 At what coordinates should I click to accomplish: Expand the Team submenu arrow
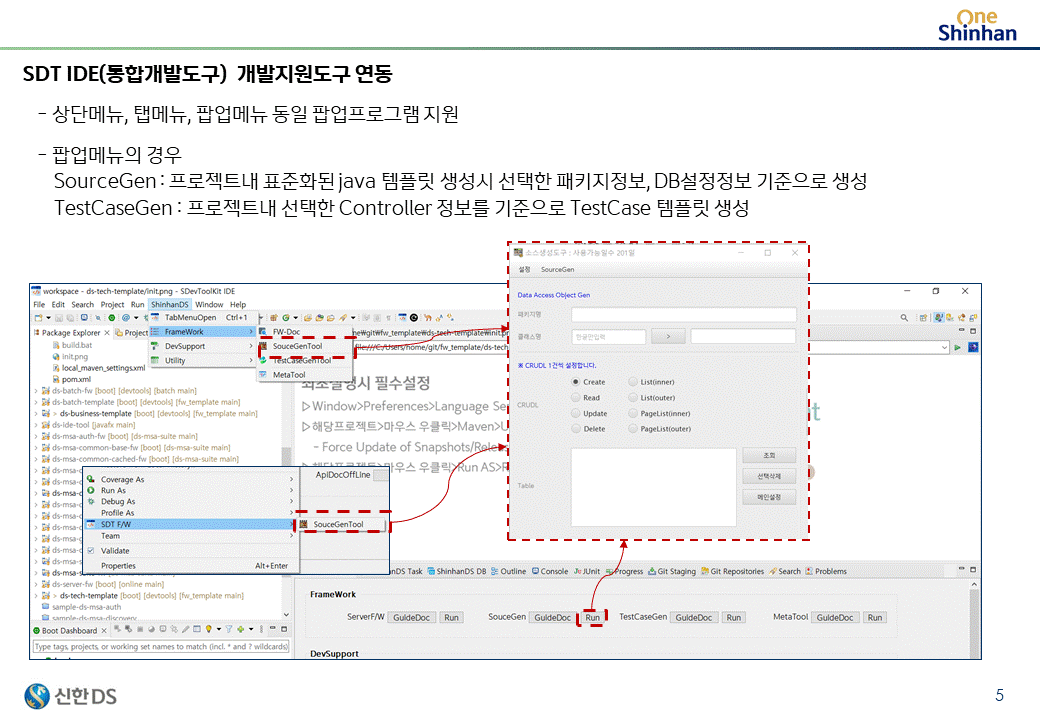tap(291, 536)
